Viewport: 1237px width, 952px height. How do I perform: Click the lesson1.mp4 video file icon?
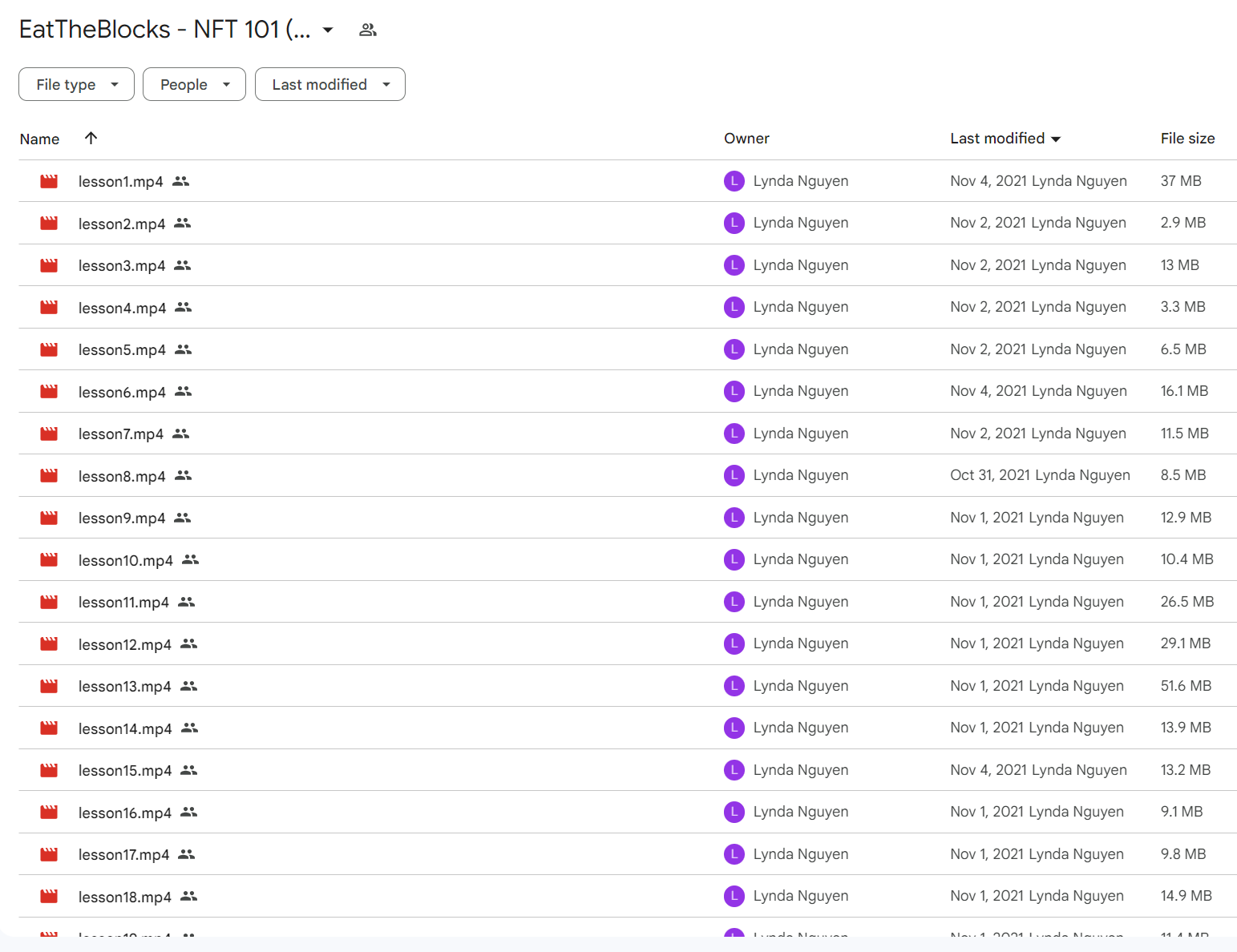[49, 181]
